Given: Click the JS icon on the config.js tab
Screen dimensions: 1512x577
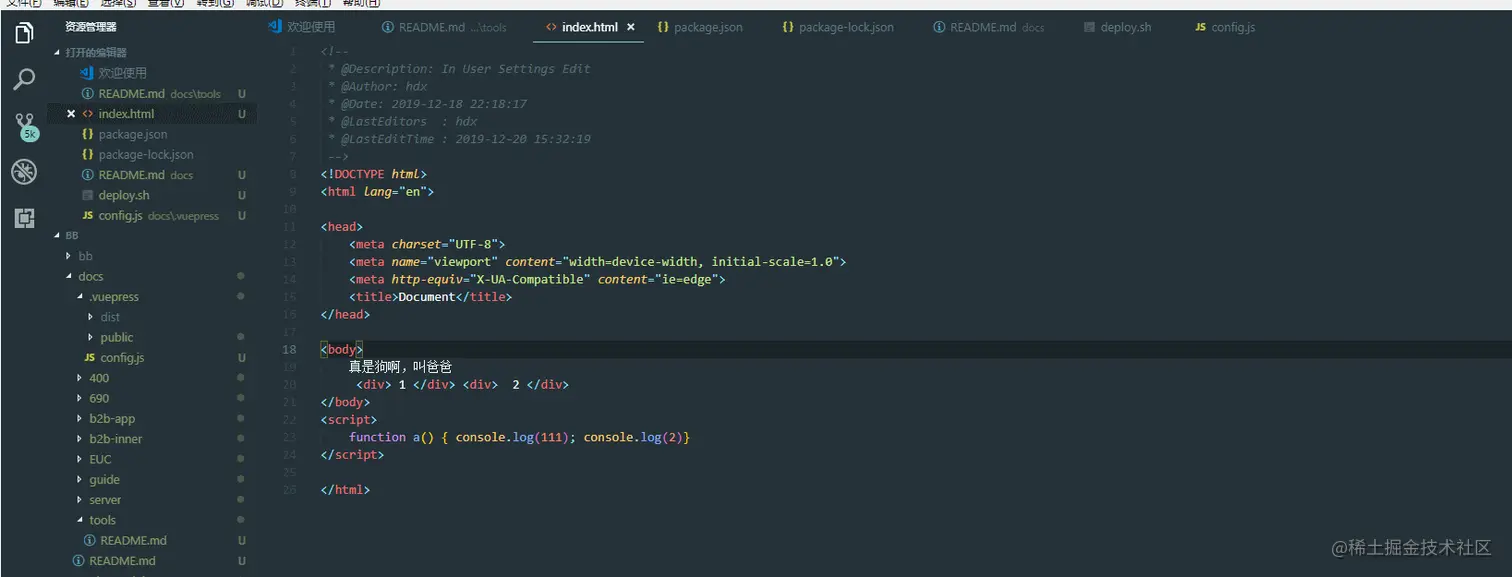Looking at the screenshot, I should click(x=1201, y=27).
